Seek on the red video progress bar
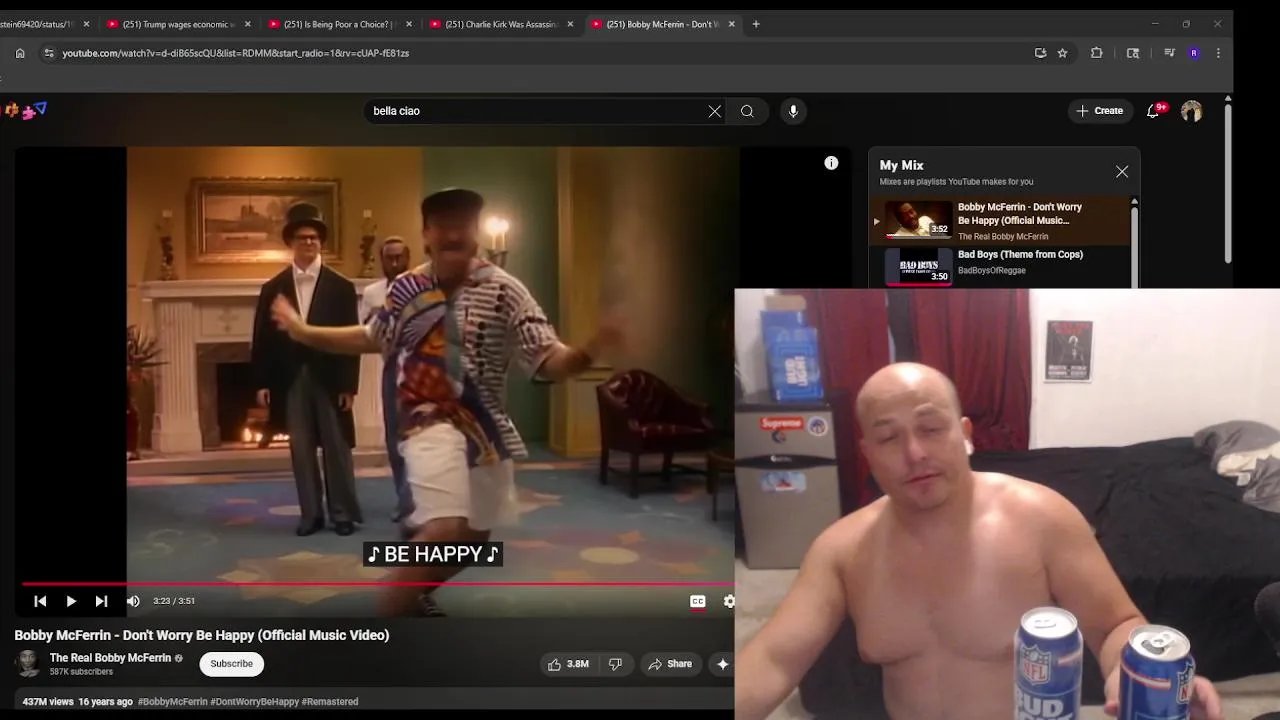 [378, 584]
